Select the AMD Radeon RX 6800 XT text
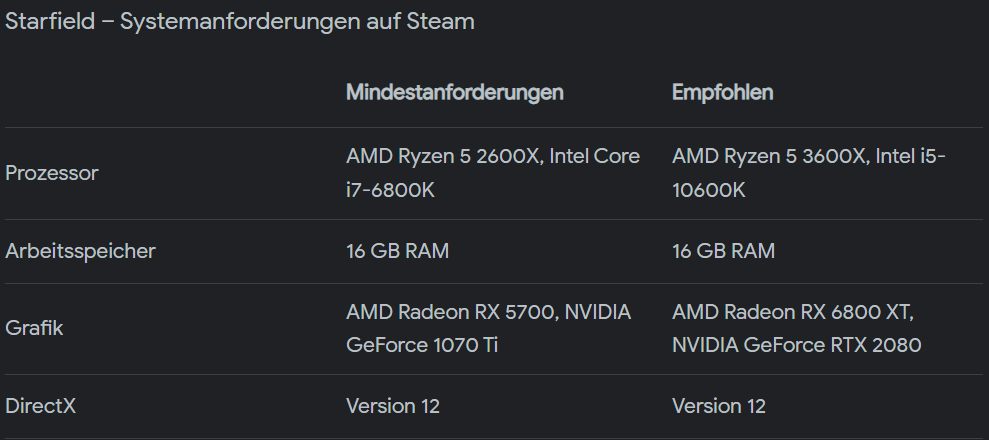This screenshot has width=989, height=440. pyautogui.click(x=793, y=312)
